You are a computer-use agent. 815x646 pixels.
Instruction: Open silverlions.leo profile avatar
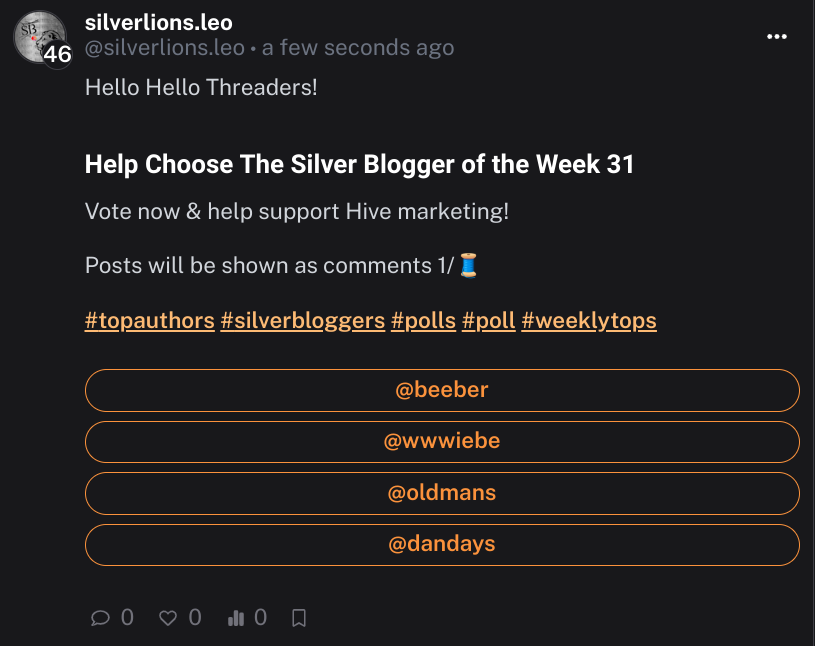click(x=39, y=36)
